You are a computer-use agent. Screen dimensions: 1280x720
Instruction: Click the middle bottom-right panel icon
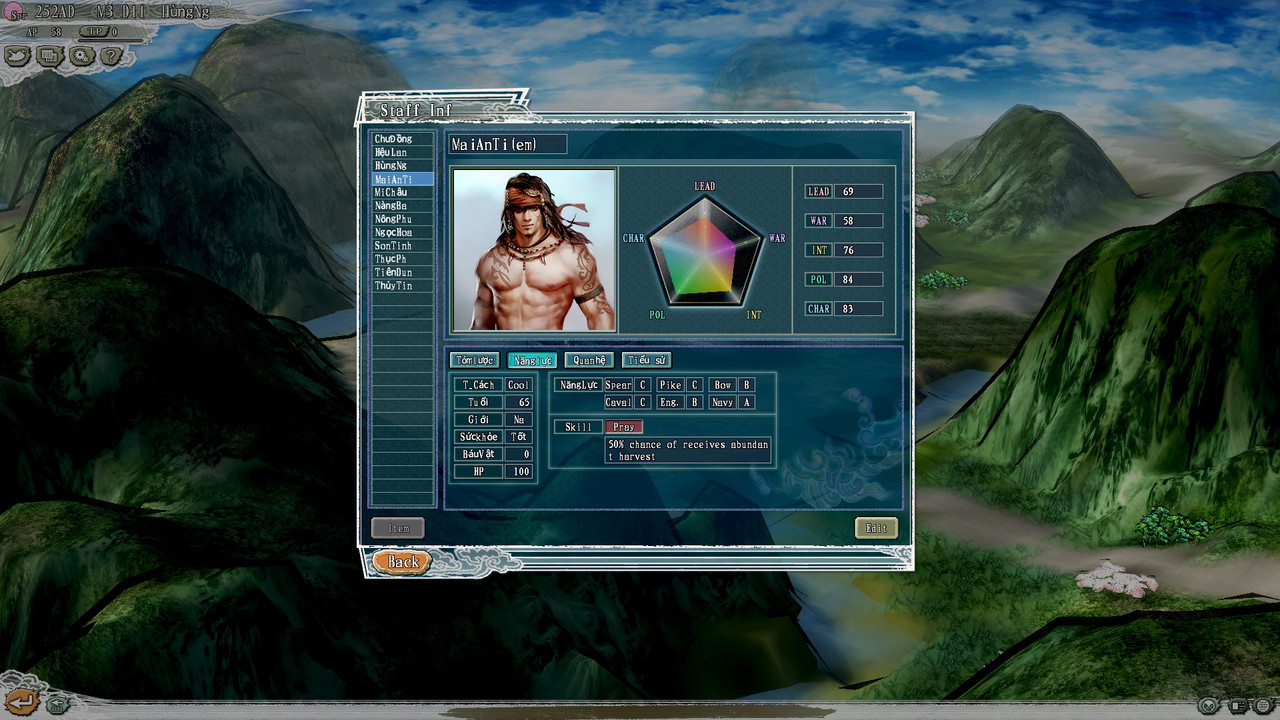[1238, 706]
